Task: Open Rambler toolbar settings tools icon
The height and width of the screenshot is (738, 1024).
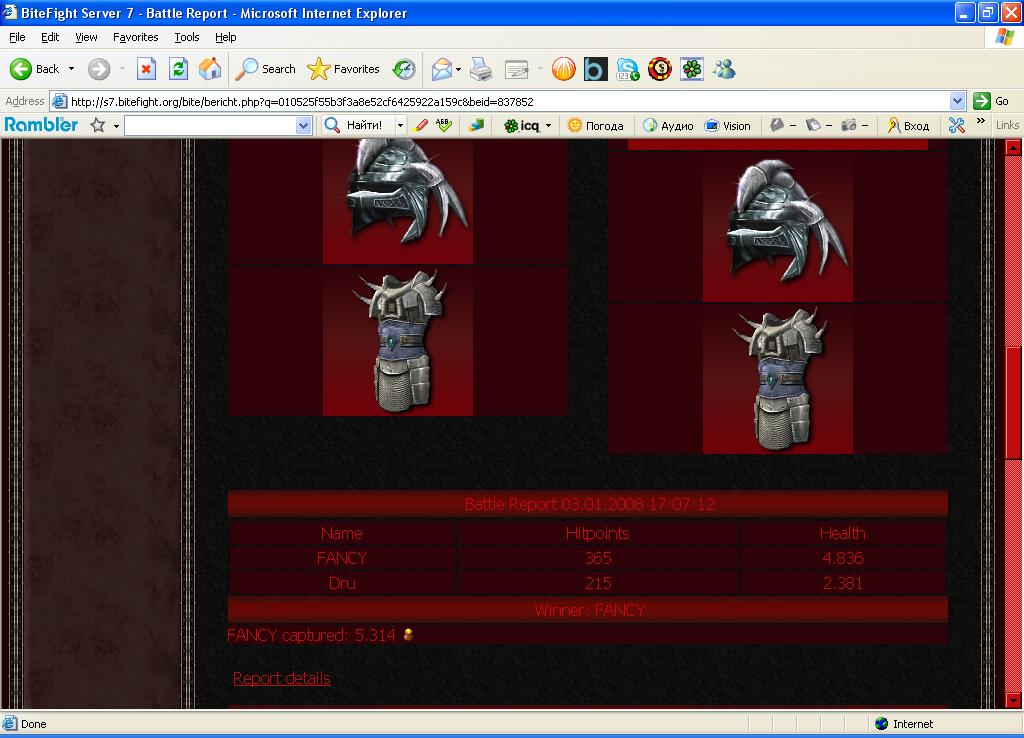Action: tap(957, 125)
